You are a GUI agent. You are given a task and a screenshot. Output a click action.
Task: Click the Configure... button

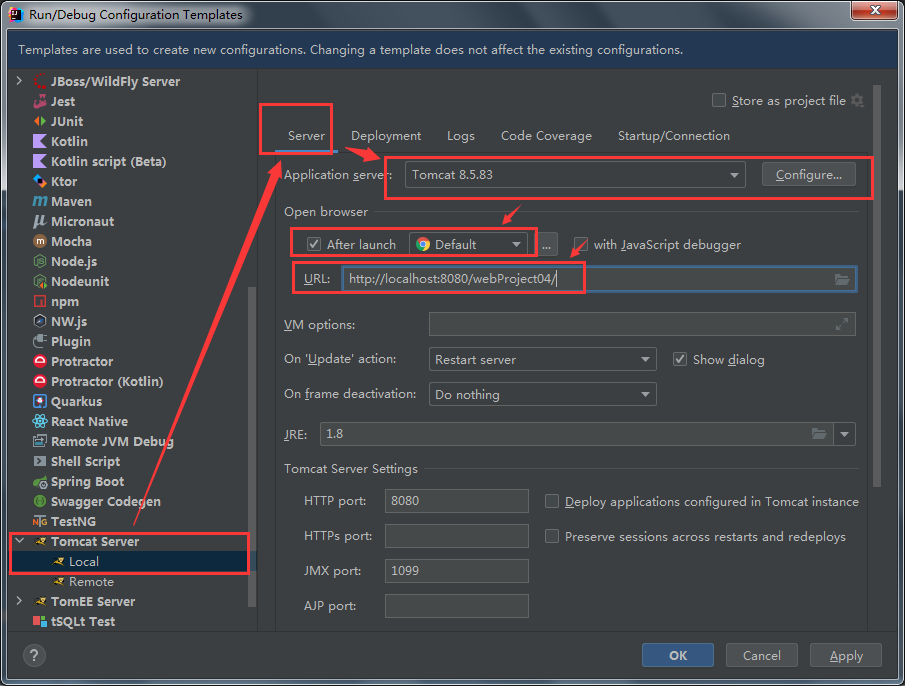[x=809, y=175]
